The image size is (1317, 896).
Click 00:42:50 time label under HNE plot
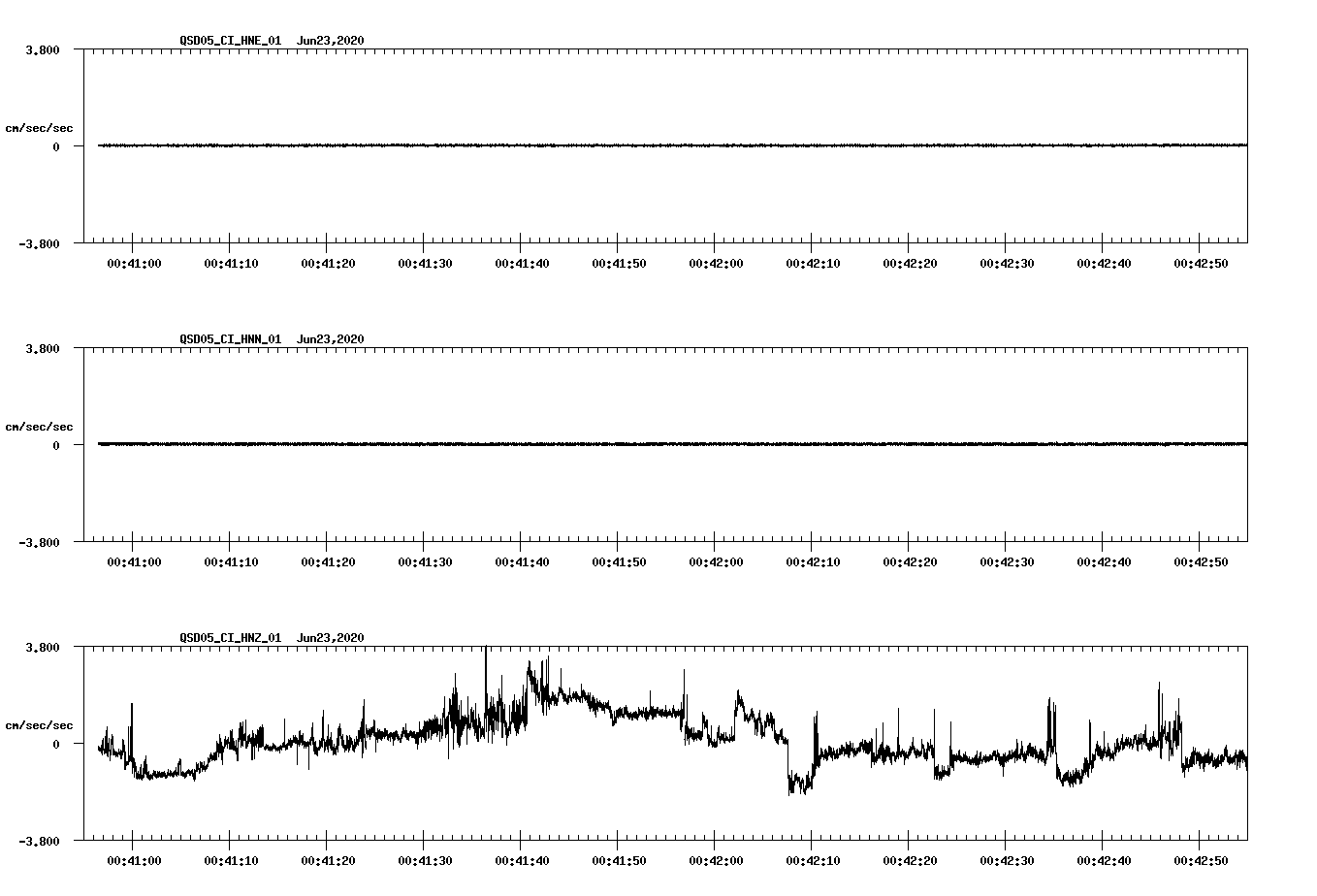1201,263
